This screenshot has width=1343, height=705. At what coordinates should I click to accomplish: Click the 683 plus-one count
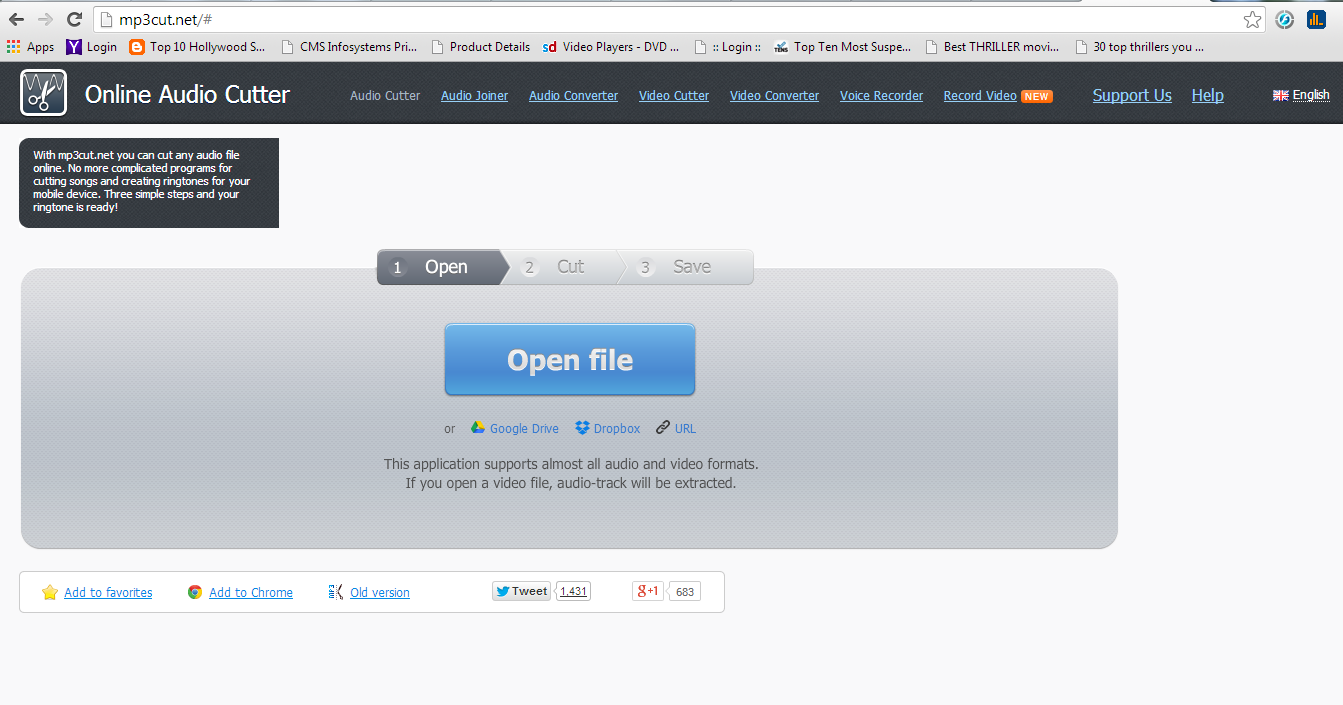[x=685, y=592]
